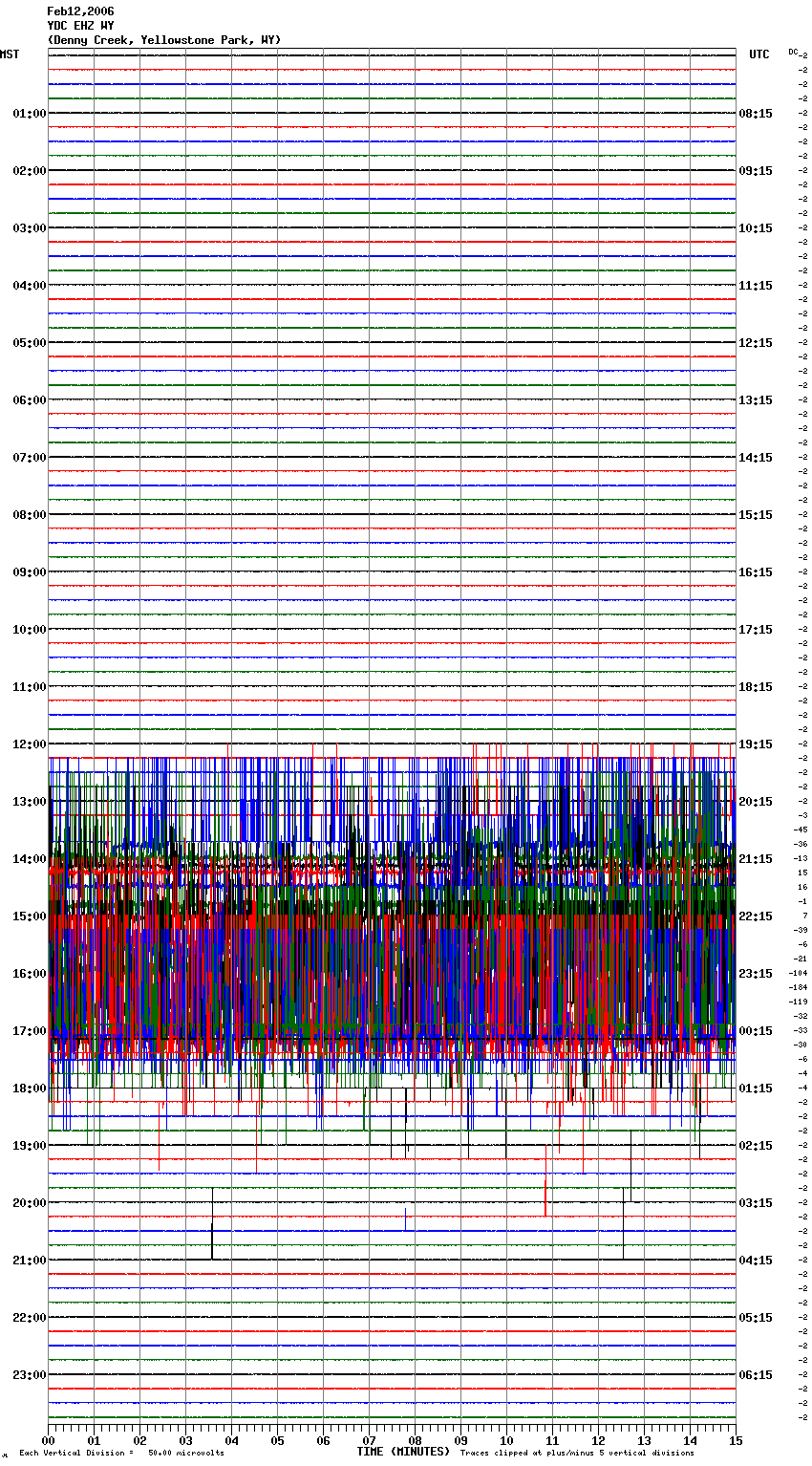
Task: Click the '-184' DC offset value
Action: [x=799, y=987]
